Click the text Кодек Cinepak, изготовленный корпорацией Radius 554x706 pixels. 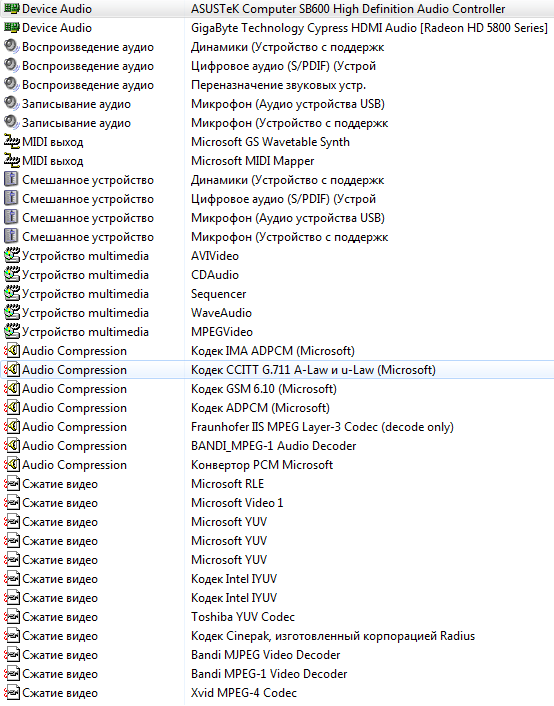tap(333, 636)
